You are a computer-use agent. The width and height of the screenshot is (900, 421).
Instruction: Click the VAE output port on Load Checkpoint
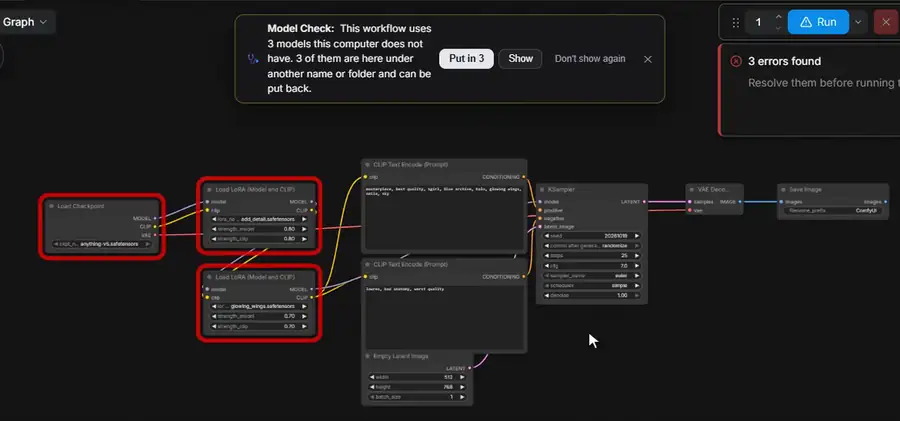(155, 234)
